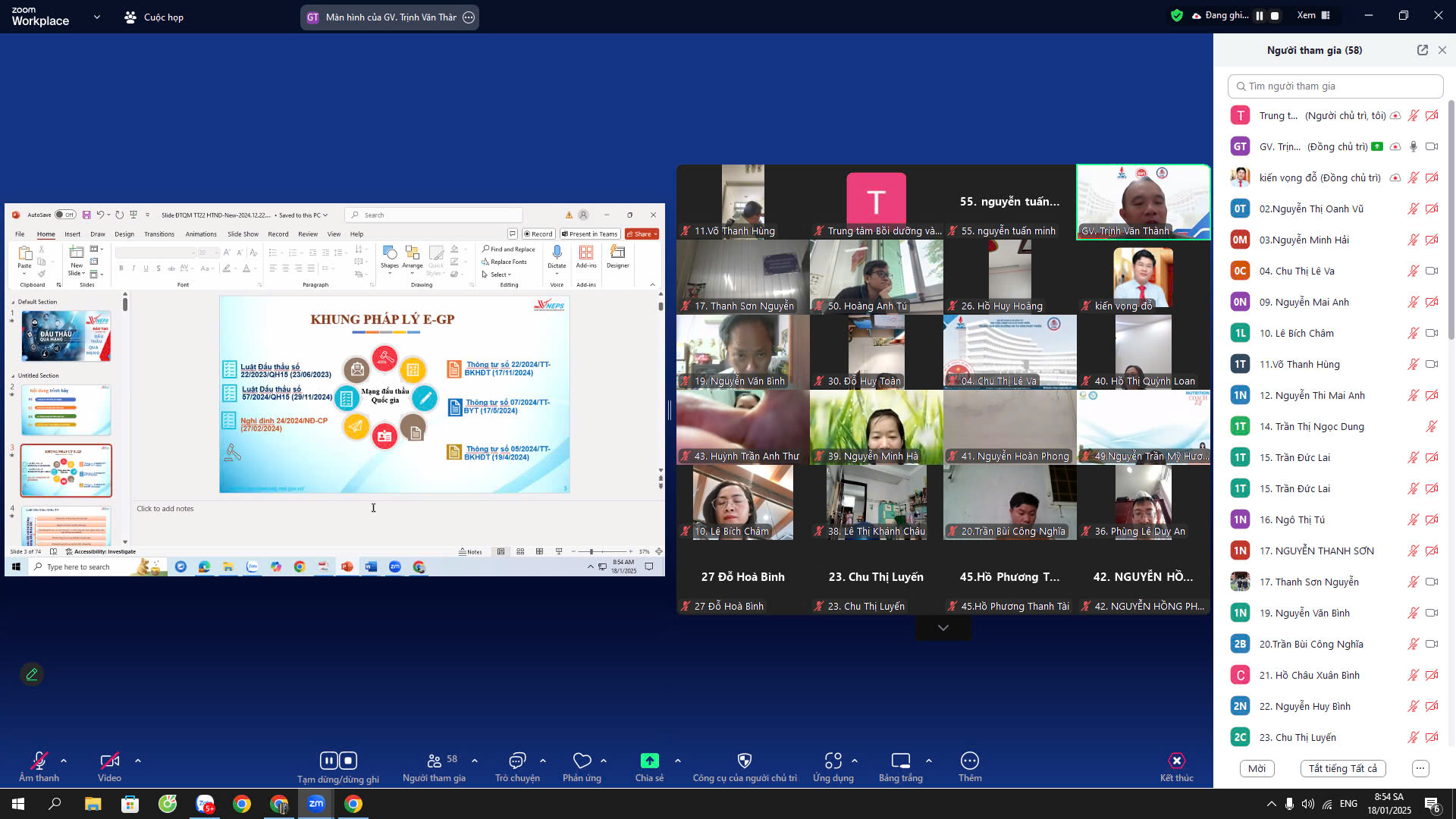Open Phản ứng reactions heart icon
This screenshot has width=1456, height=819.
[582, 761]
